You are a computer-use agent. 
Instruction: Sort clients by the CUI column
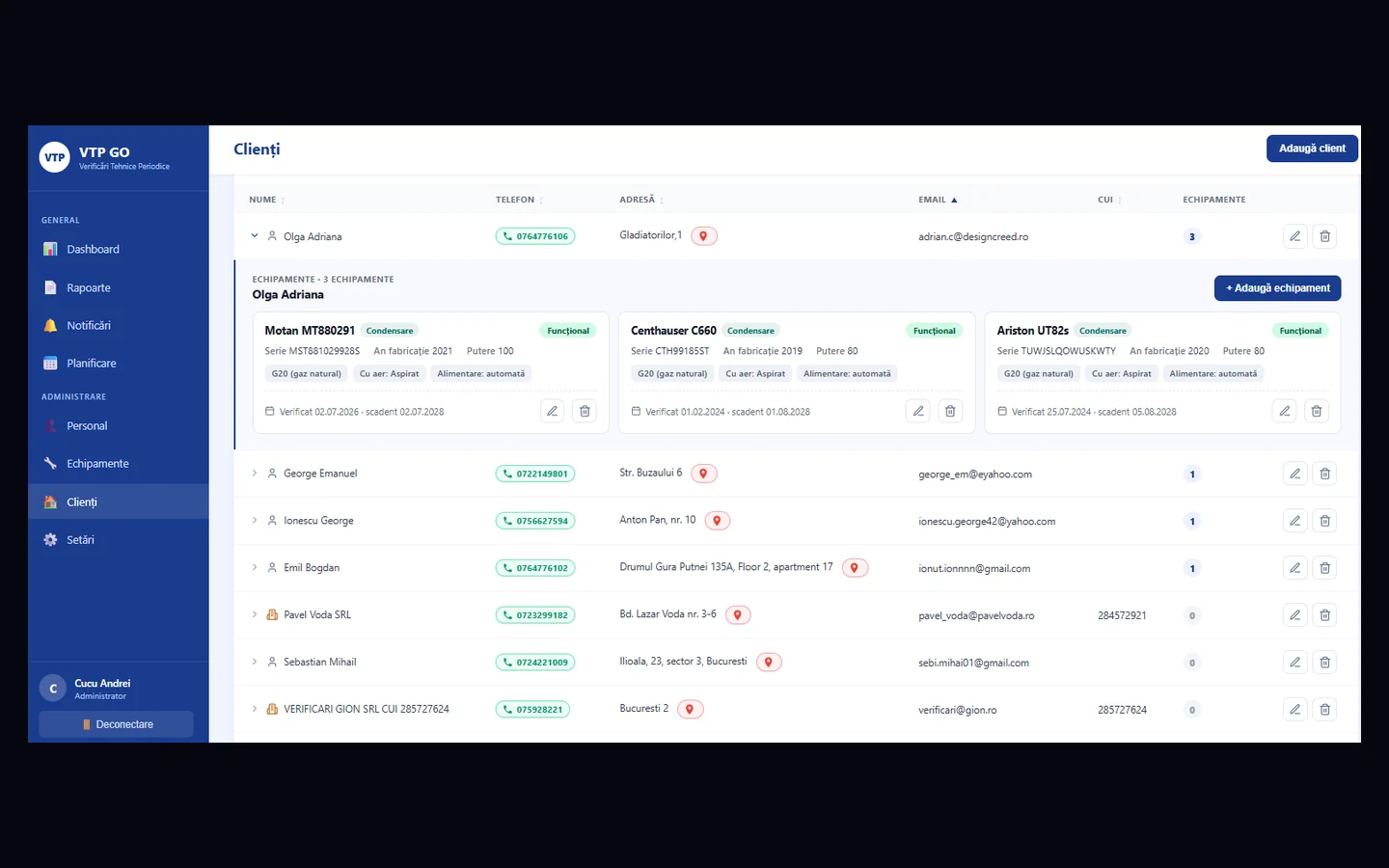pyautogui.click(x=1110, y=200)
